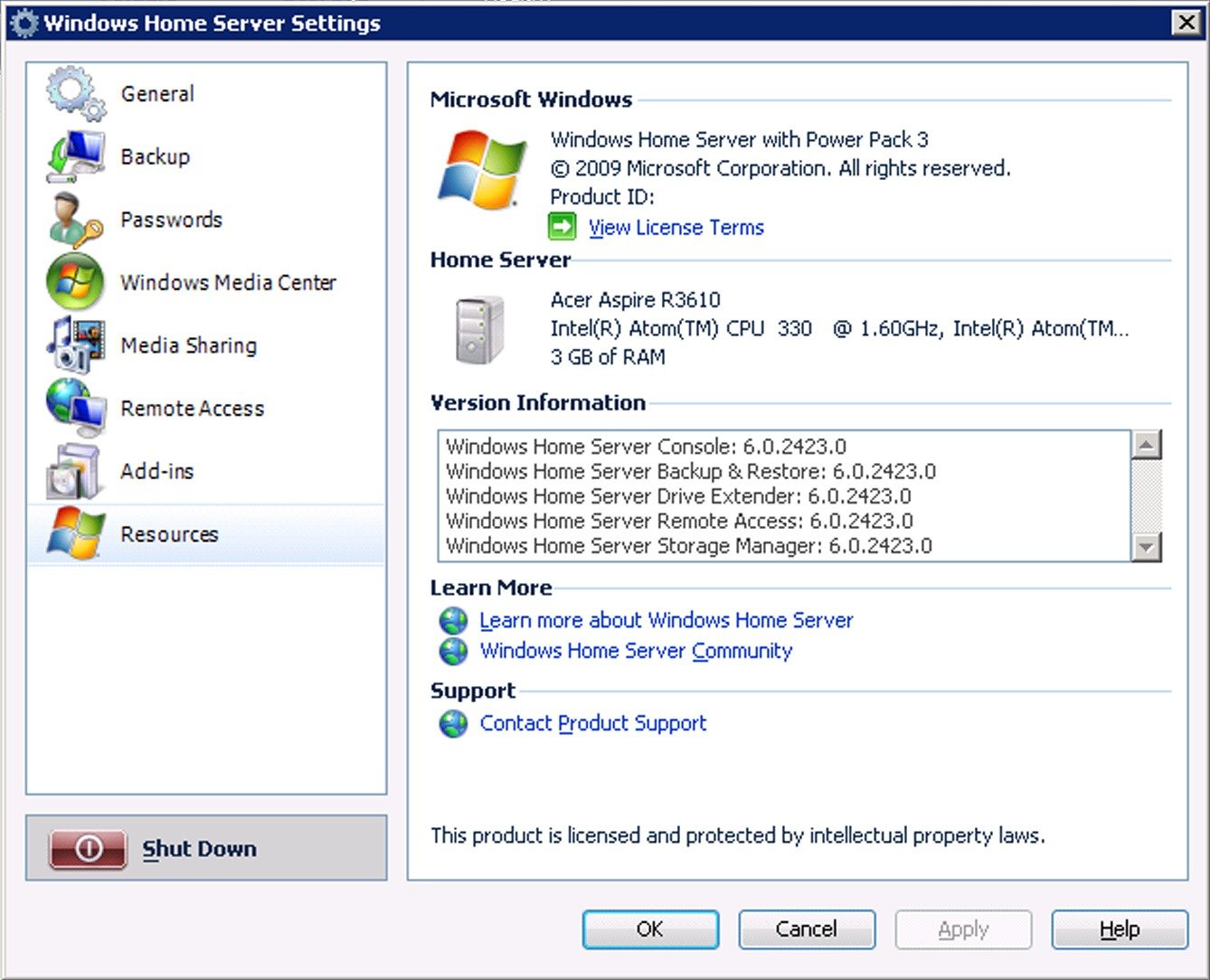Click the General gears icon

pos(76,94)
